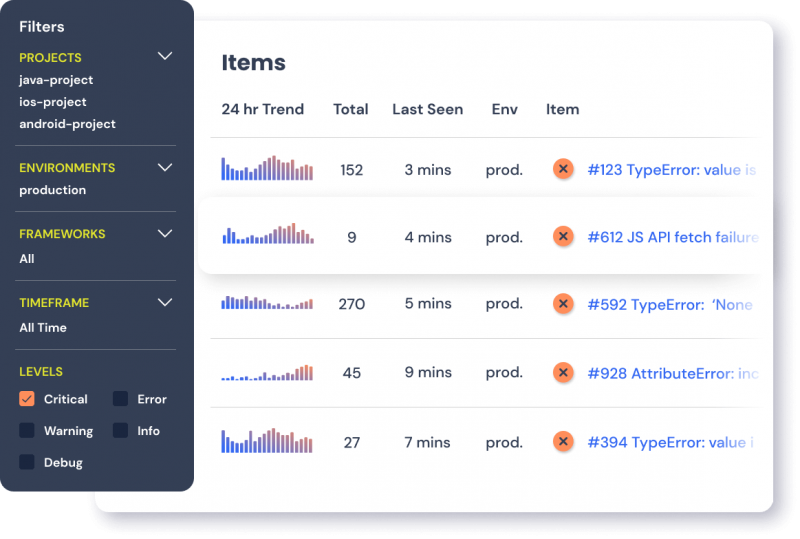
Task: Click the orange error icon for item #123
Action: [563, 169]
